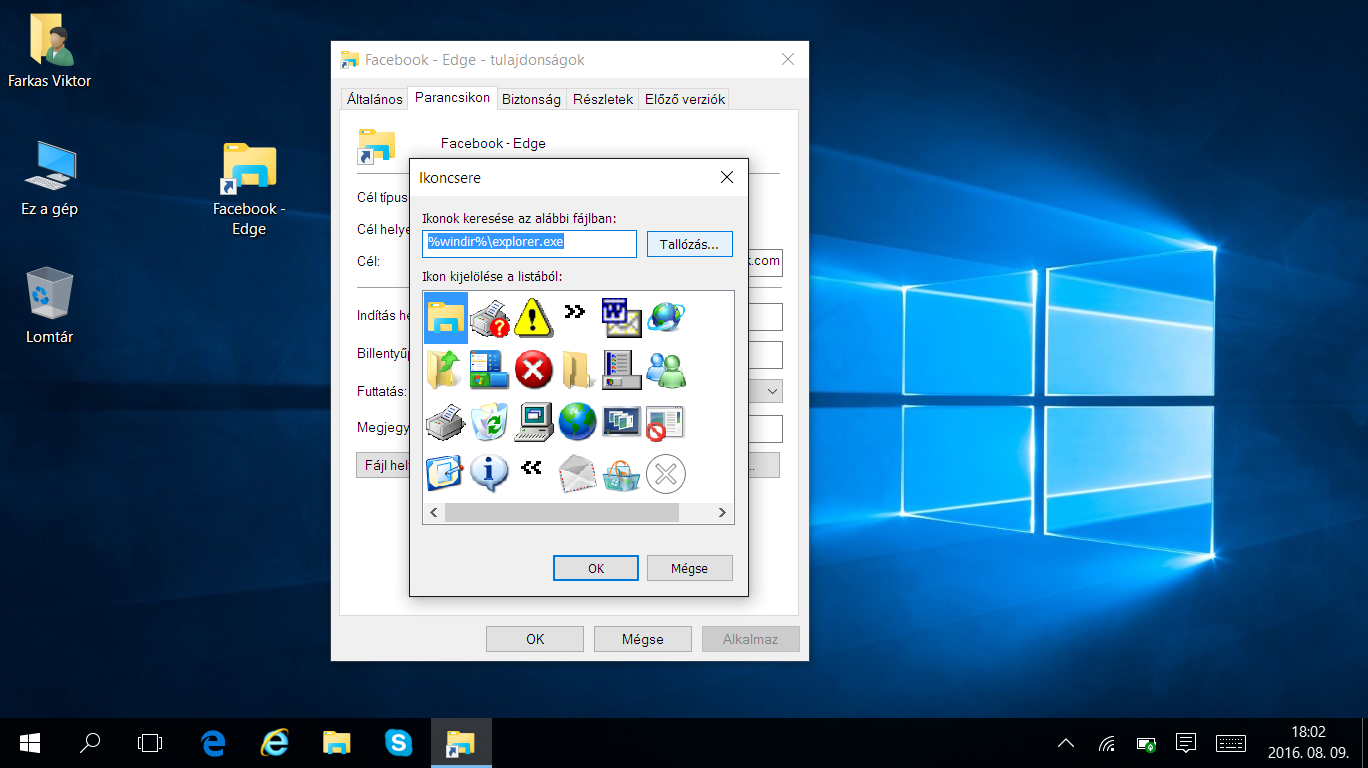The height and width of the screenshot is (768, 1368).
Task: Select the Ez a gép desktop icon
Action: click(x=49, y=180)
